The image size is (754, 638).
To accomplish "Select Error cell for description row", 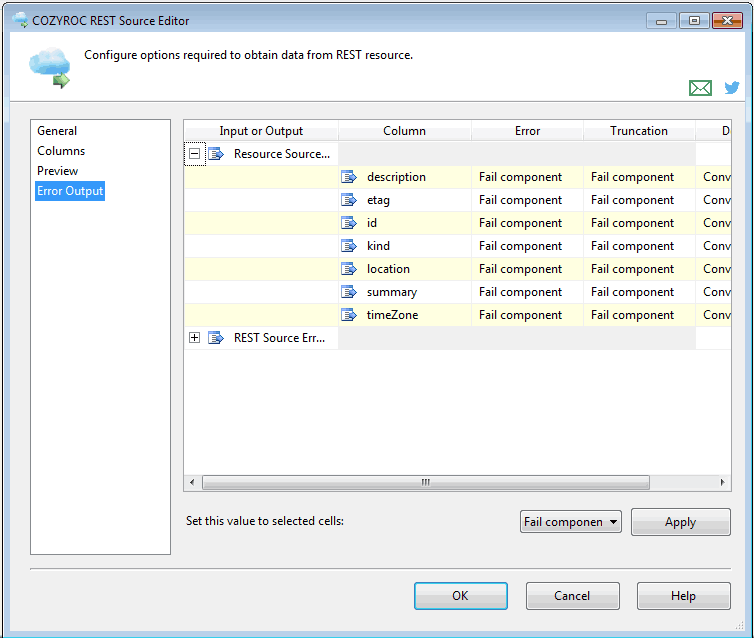I will 528,177.
